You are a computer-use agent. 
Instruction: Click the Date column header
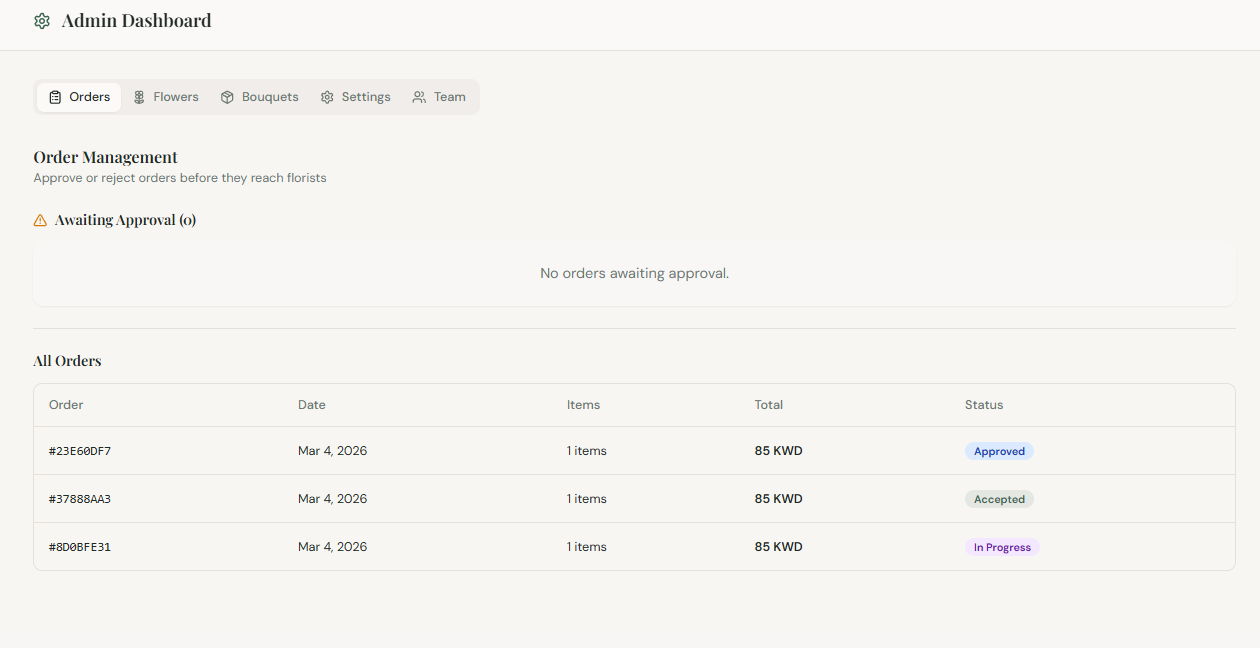point(312,405)
